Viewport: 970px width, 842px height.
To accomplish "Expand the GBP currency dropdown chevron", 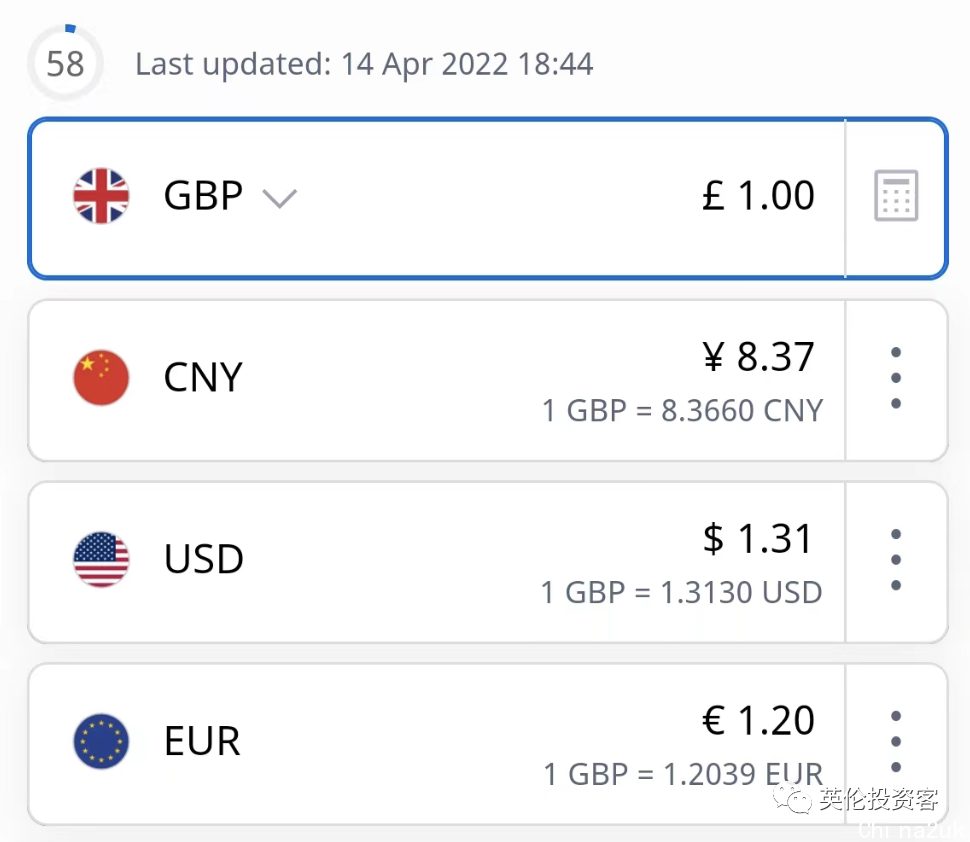I will 279,198.
